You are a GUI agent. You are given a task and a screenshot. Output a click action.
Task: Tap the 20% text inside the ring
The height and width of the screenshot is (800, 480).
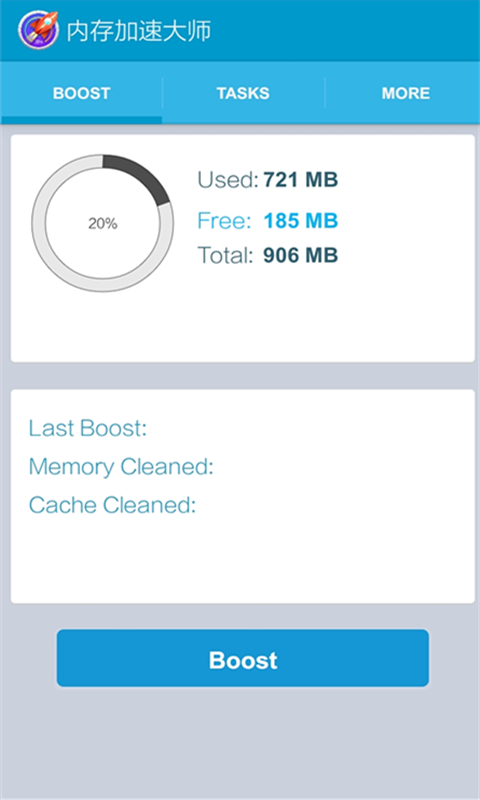point(103,223)
